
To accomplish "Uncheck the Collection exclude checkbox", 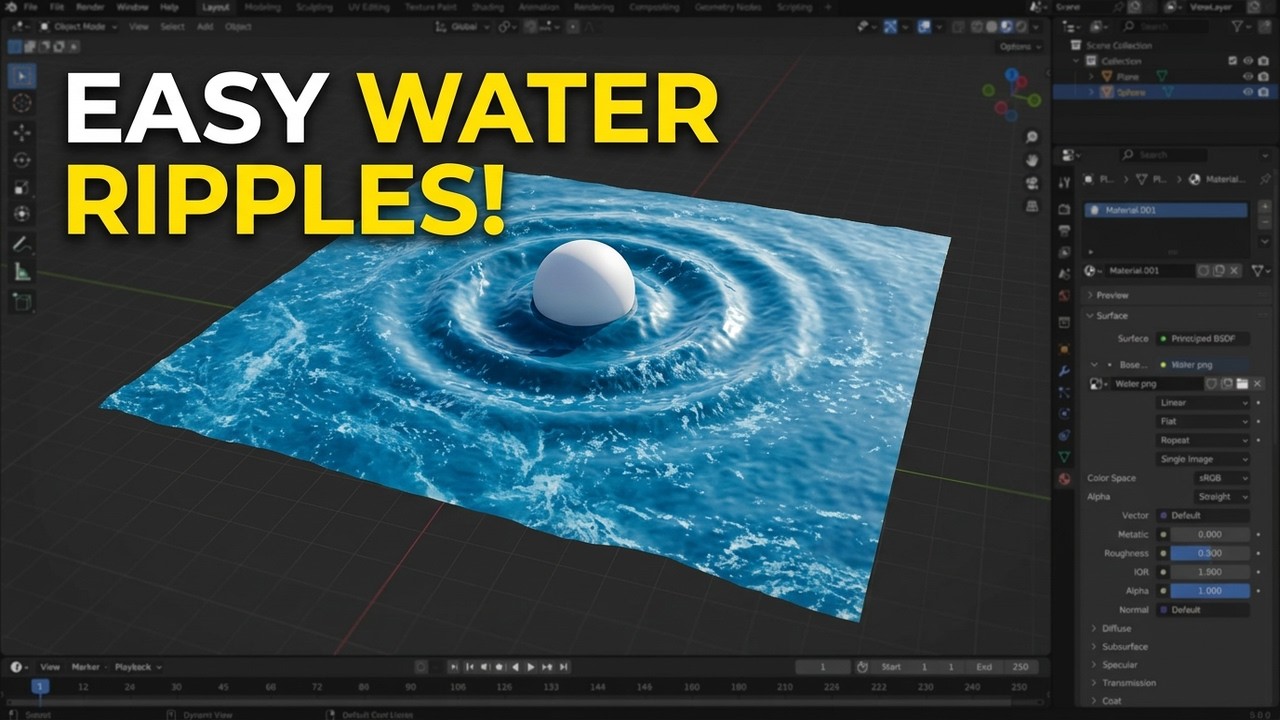I will point(1233,61).
